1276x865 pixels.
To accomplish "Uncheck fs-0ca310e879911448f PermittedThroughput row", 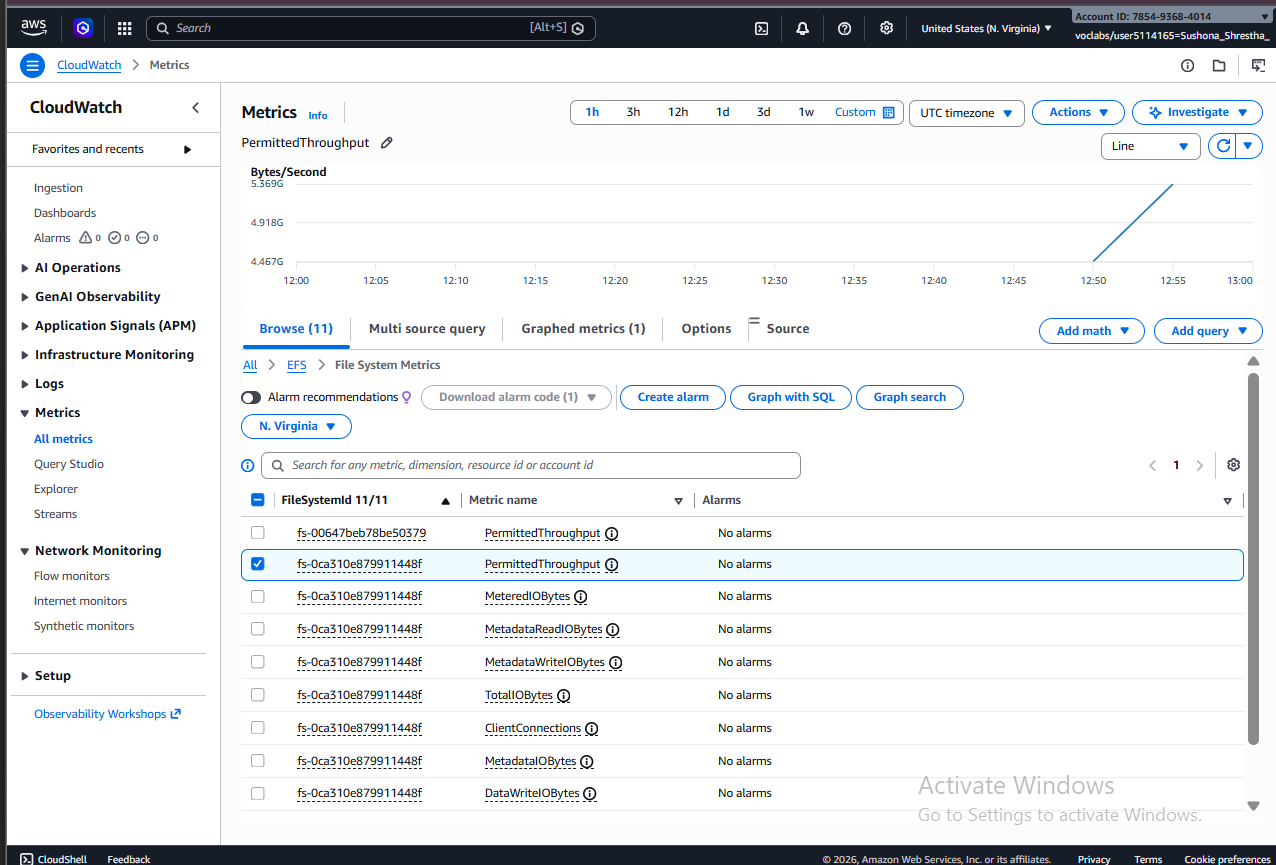I will (257, 564).
